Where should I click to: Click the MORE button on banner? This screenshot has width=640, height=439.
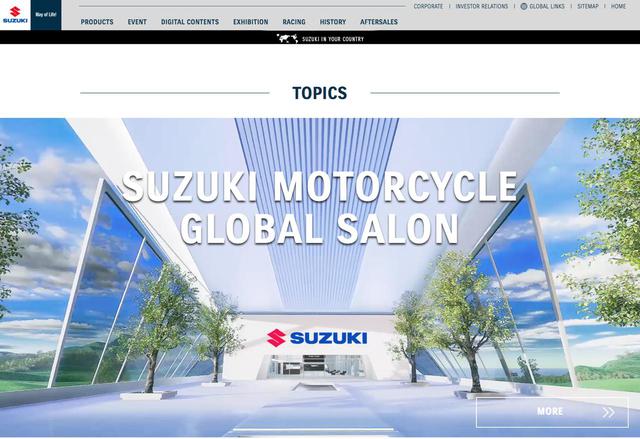coord(552,412)
